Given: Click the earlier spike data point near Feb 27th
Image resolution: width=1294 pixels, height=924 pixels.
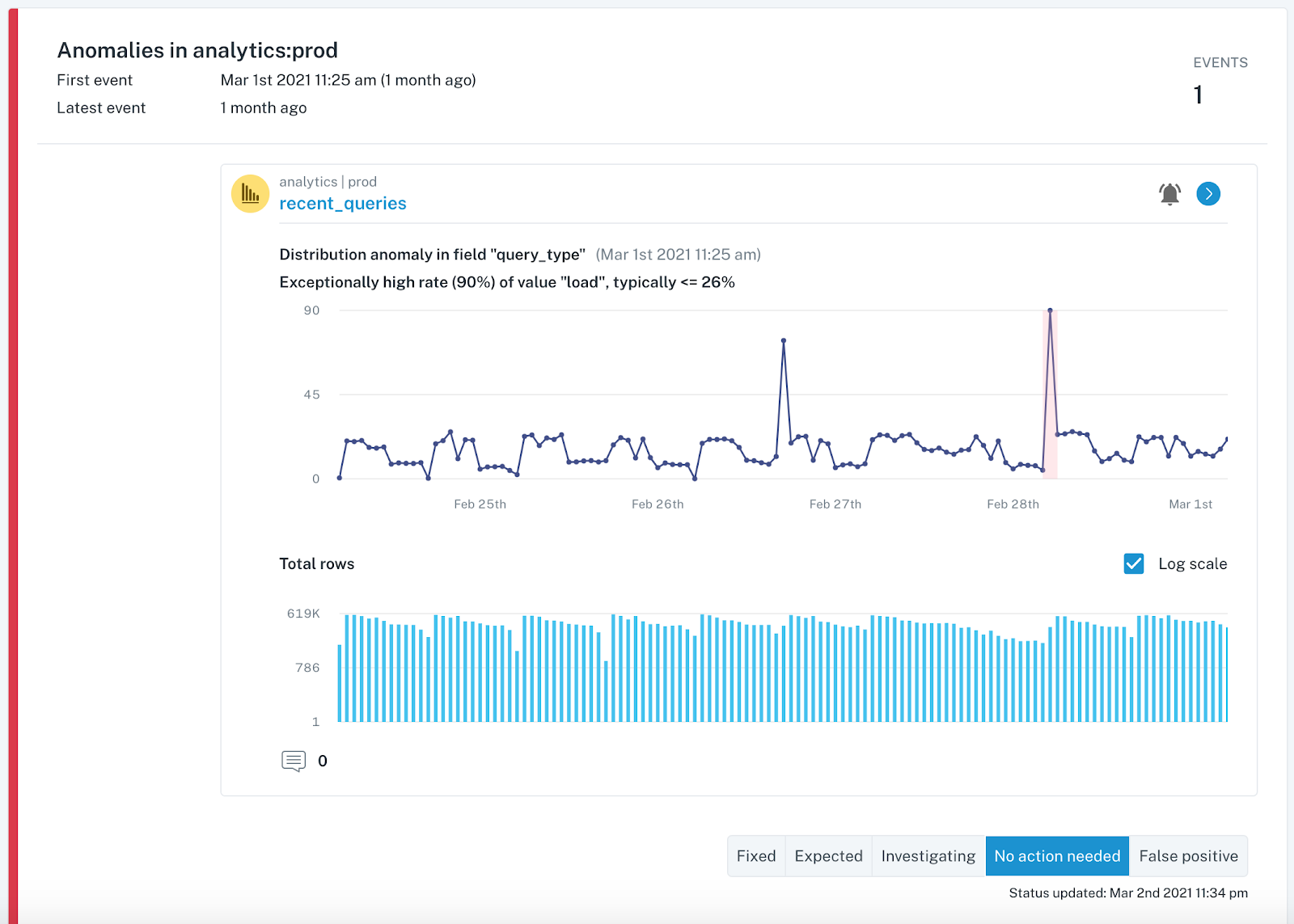Looking at the screenshot, I should [x=784, y=340].
